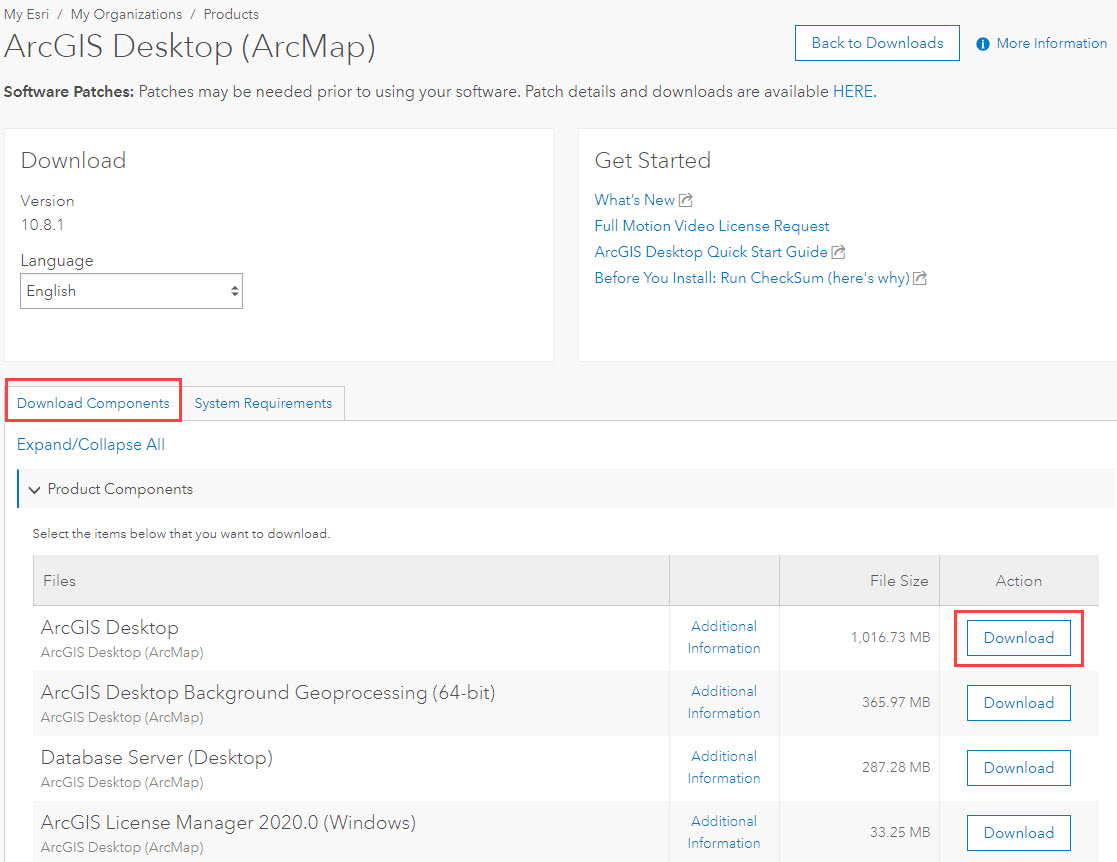
Task: Download ArcGIS License Manager 2020.0 (Windows)
Action: click(x=1019, y=833)
